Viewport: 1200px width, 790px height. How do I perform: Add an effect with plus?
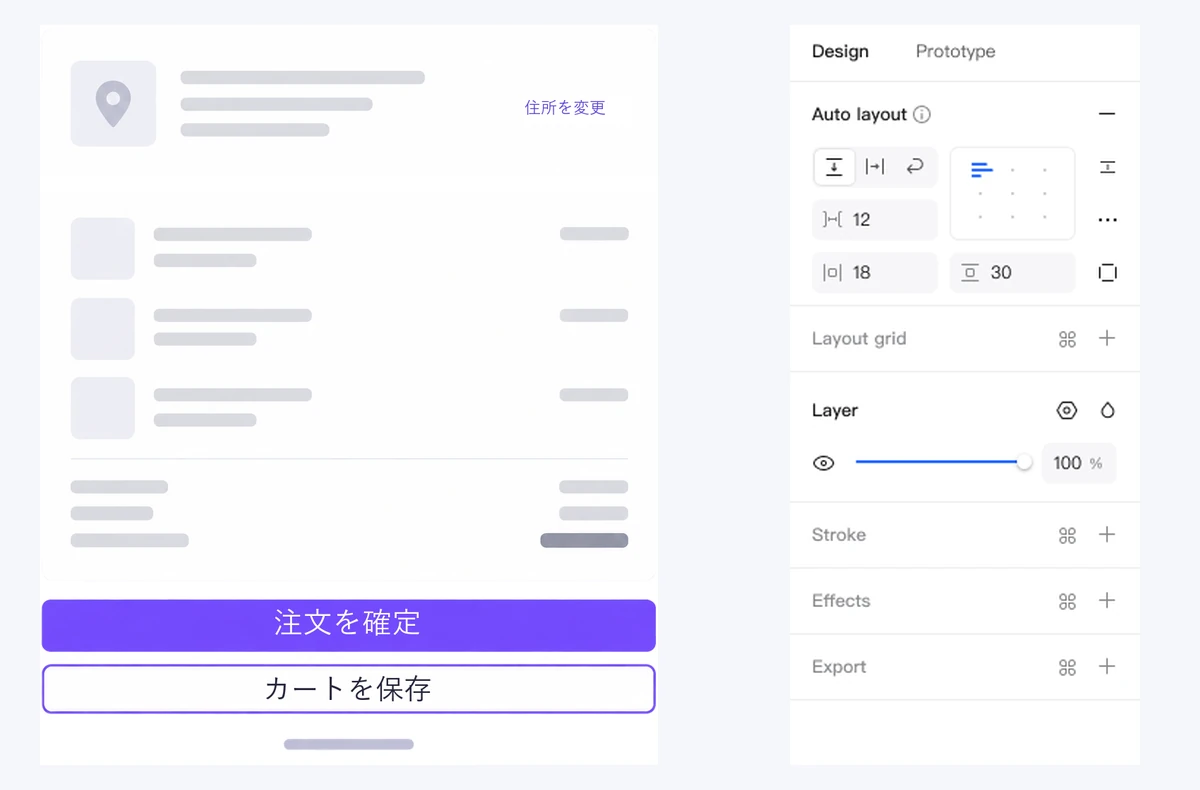1107,600
